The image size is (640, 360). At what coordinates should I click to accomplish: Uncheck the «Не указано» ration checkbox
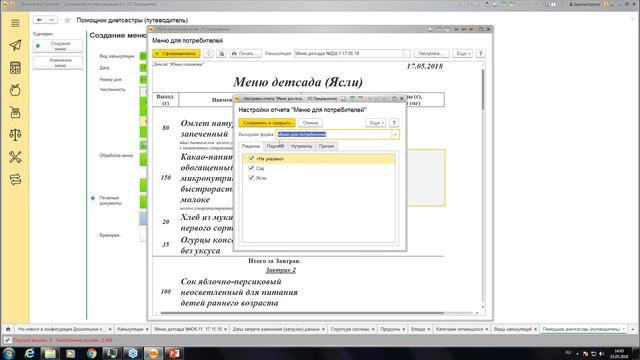[251, 158]
